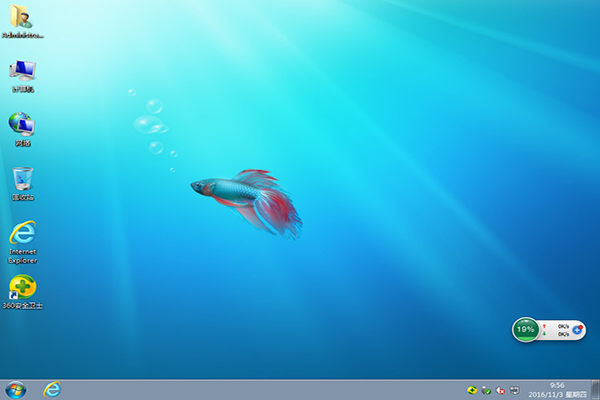Image resolution: width=600 pixels, height=400 pixels.
Task: Click the safely remove hardware tray icon
Action: (x=486, y=390)
